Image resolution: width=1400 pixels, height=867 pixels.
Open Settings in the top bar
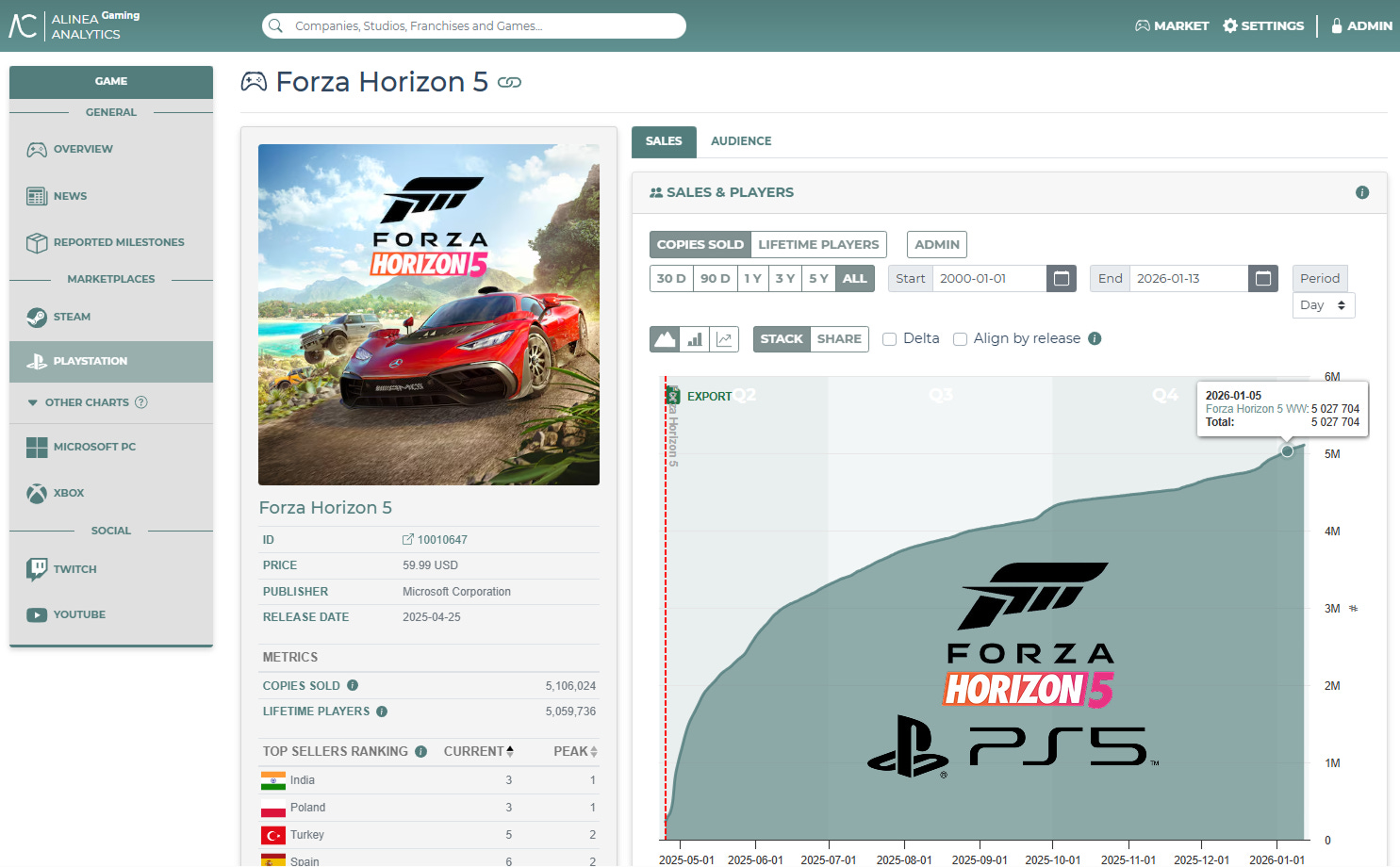[x=1263, y=25]
